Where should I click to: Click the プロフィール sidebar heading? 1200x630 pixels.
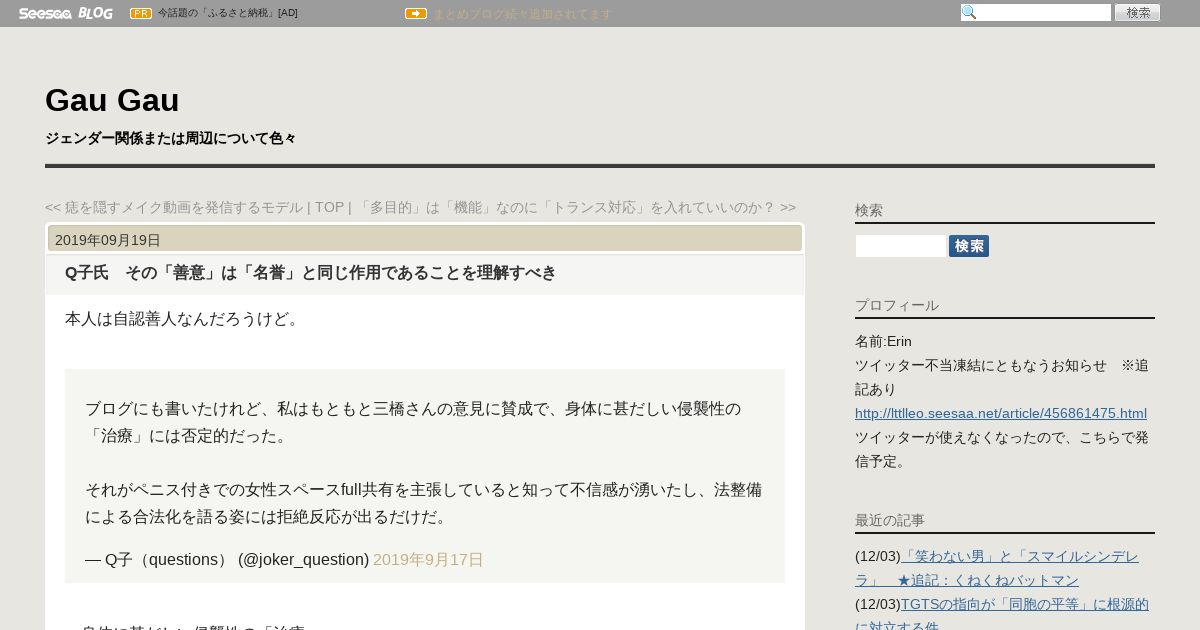[897, 305]
